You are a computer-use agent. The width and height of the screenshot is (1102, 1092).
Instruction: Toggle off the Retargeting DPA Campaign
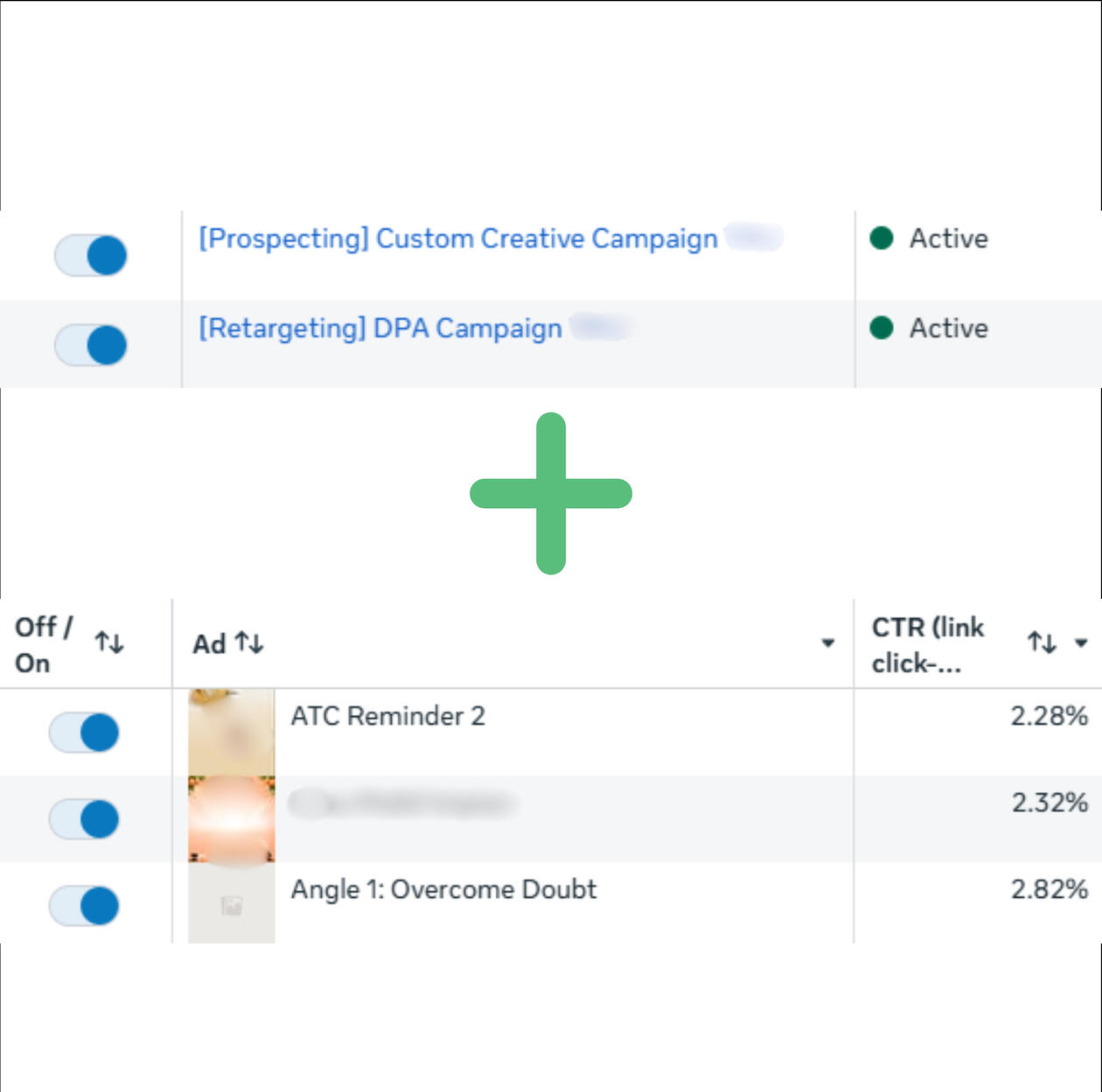[91, 344]
